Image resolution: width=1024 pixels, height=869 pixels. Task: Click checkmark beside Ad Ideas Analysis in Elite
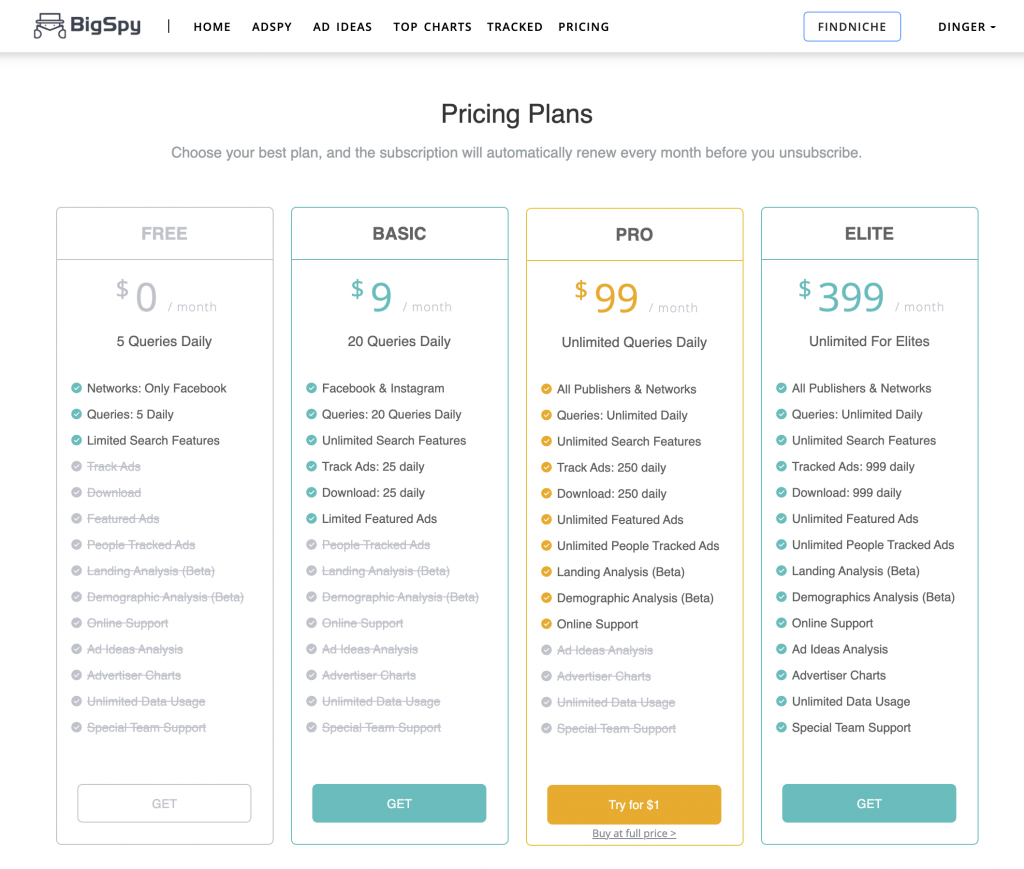(781, 650)
